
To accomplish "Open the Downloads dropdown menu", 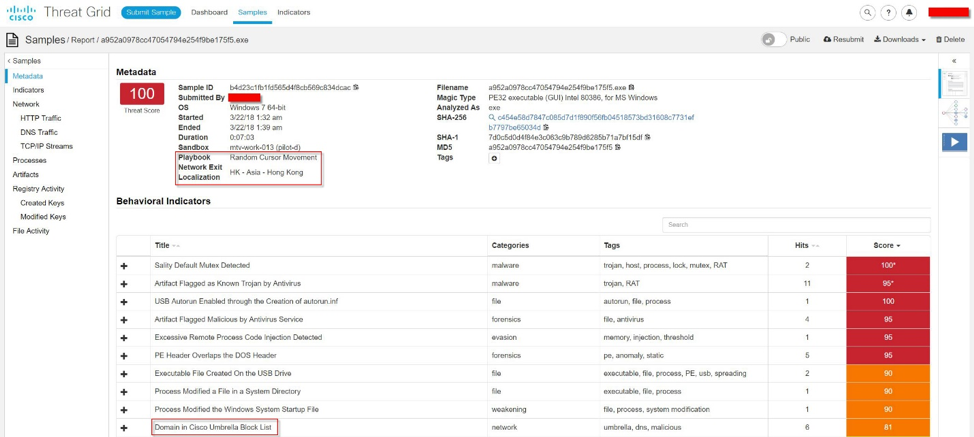I will [x=899, y=40].
